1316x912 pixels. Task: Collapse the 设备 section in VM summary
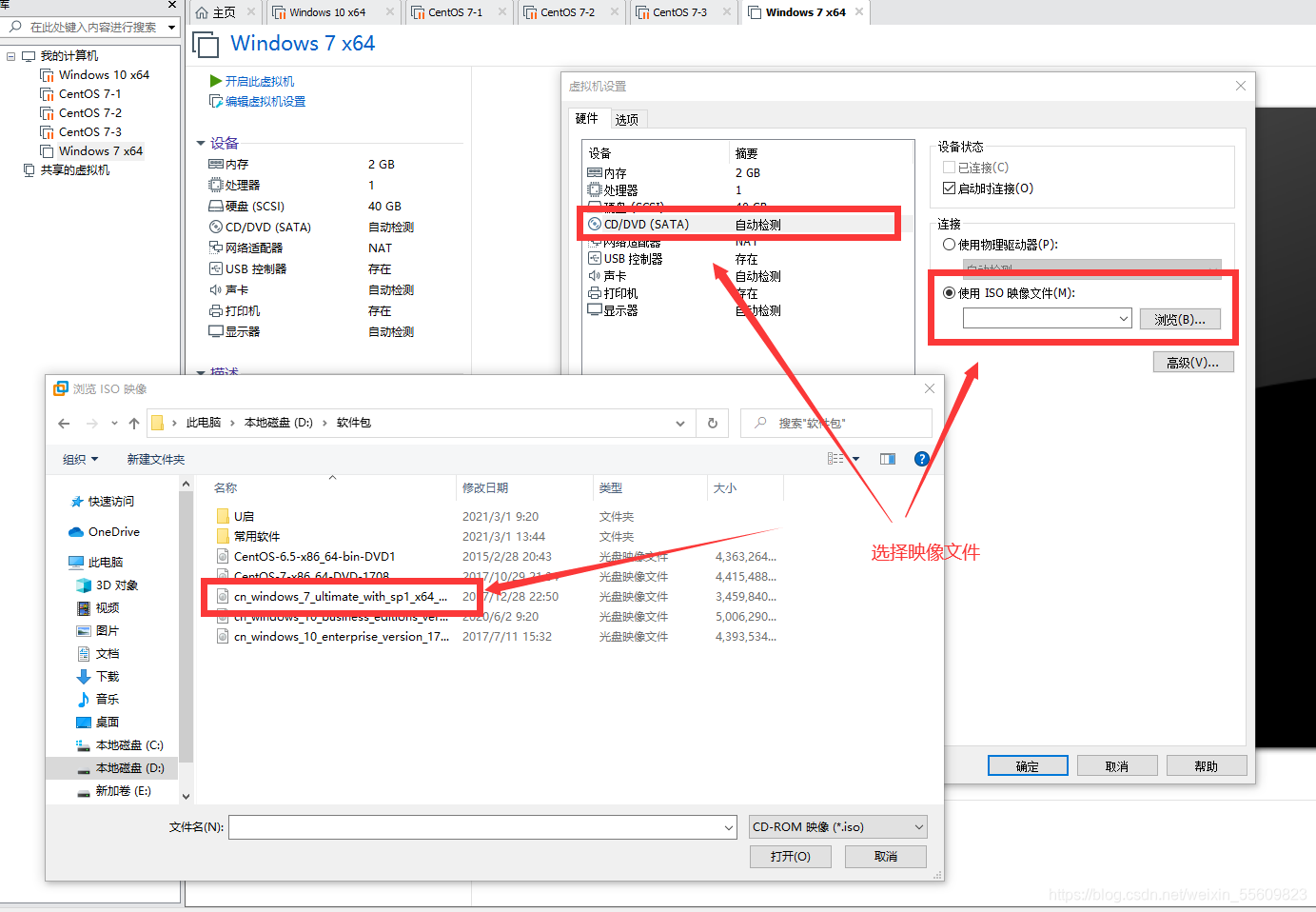click(x=201, y=143)
